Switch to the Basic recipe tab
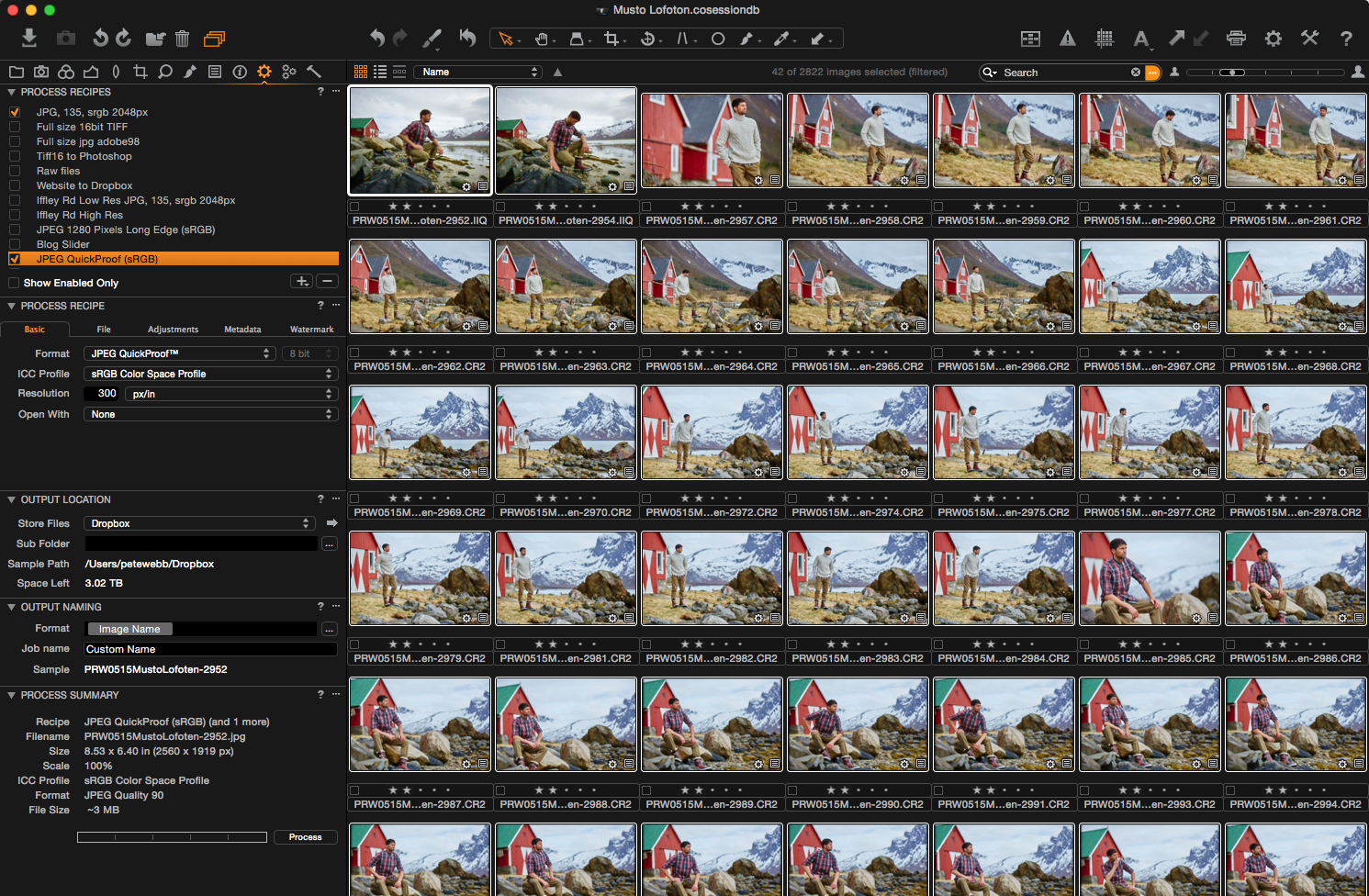The width and height of the screenshot is (1369, 896). (x=34, y=329)
